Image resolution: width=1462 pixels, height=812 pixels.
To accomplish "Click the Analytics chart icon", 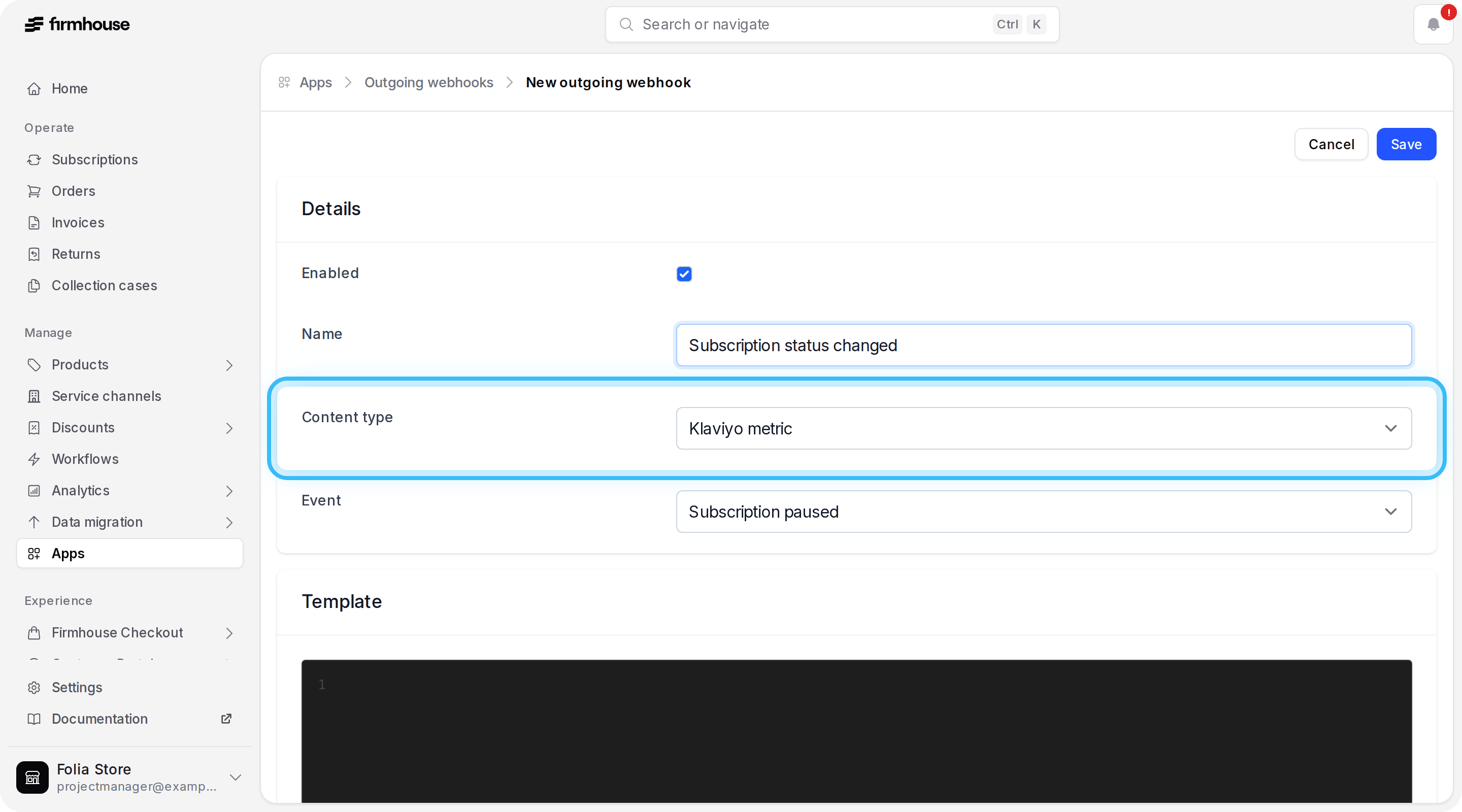I will (x=34, y=491).
